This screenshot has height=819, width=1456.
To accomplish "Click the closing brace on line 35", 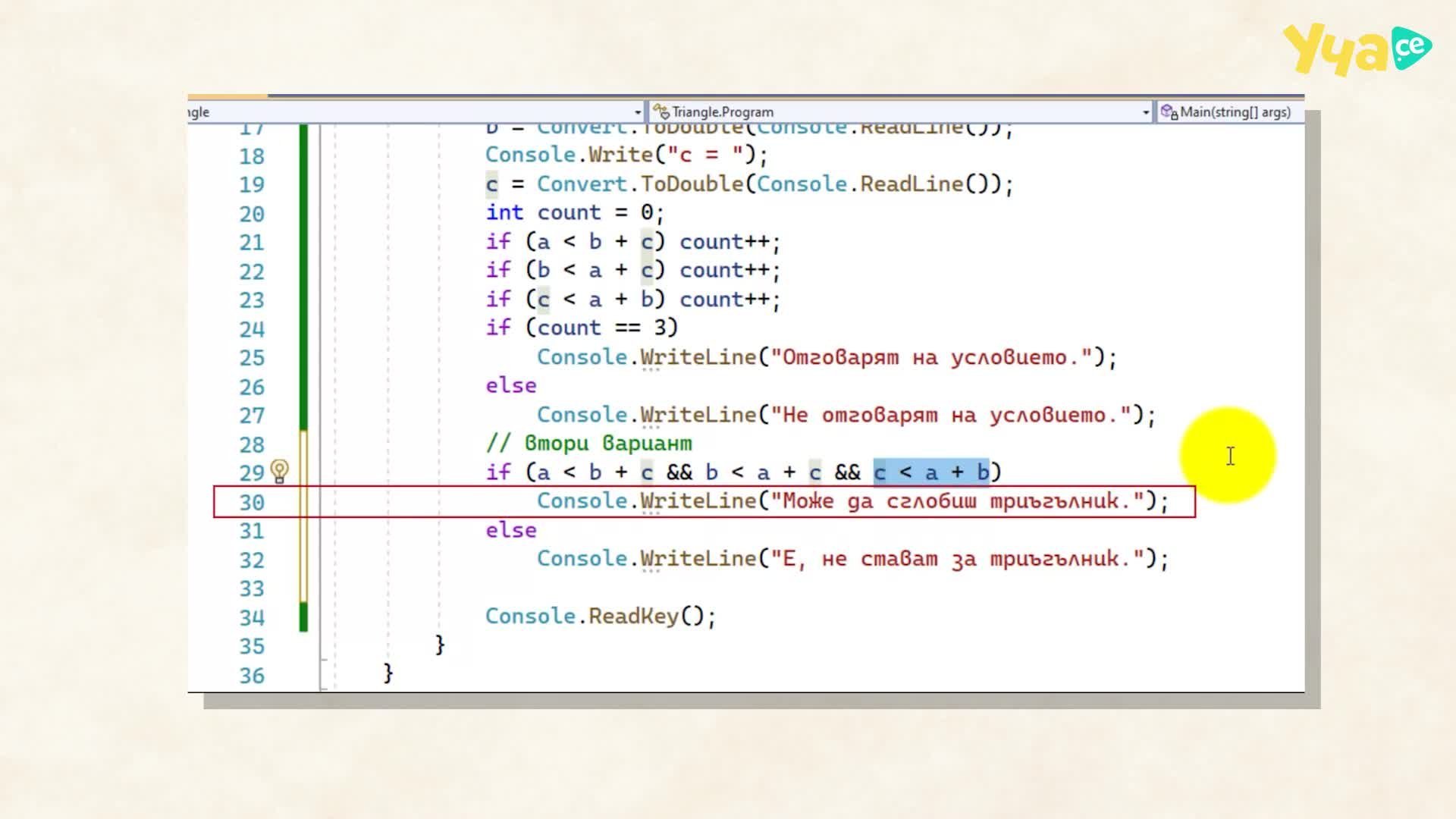I will pyautogui.click(x=440, y=645).
